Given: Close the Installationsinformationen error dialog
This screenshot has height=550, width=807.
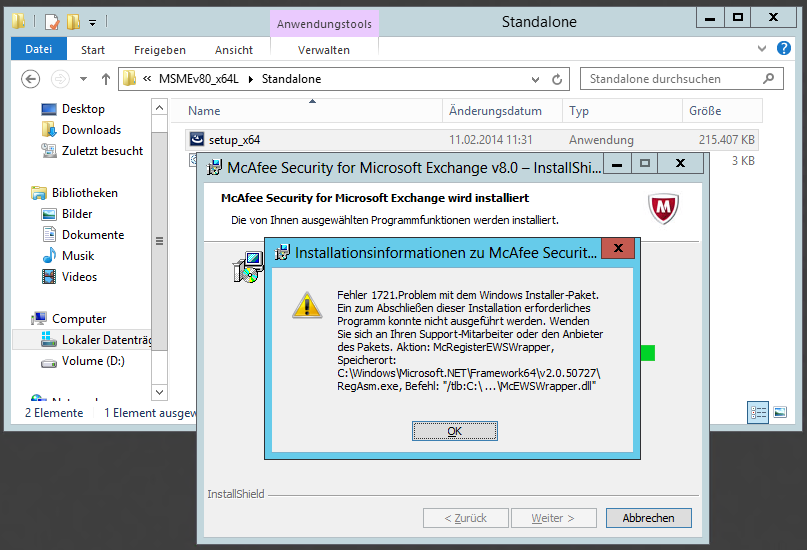Looking at the screenshot, I should pos(618,249).
